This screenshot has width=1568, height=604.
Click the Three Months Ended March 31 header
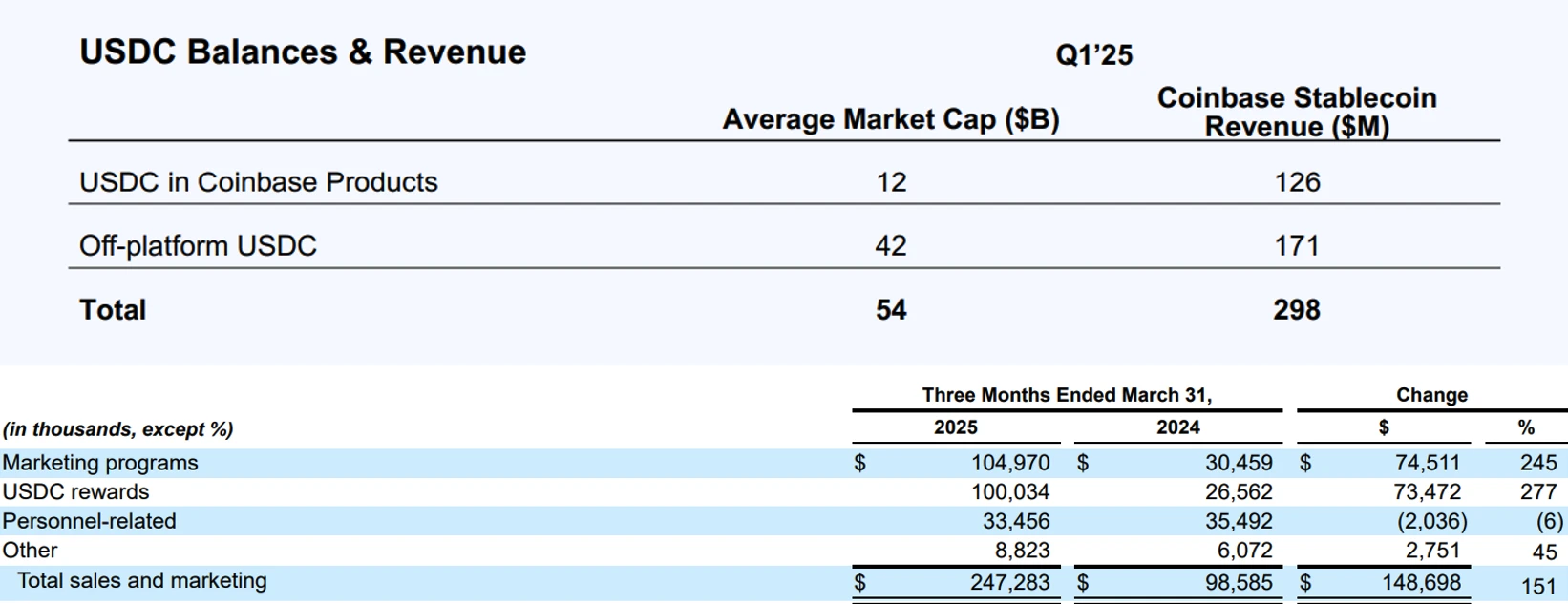pyautogui.click(x=1066, y=395)
